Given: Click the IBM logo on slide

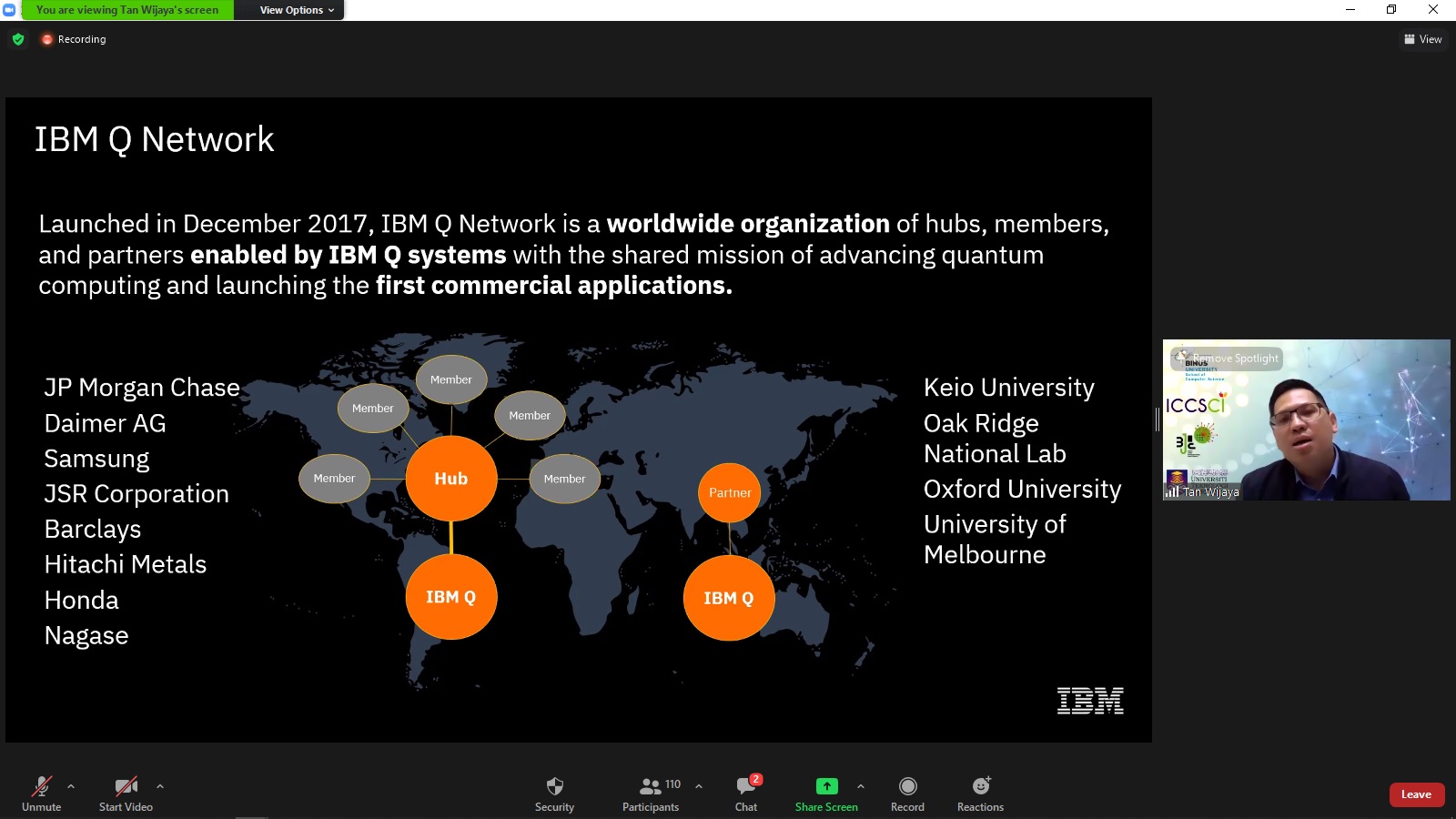Looking at the screenshot, I should pos(1090,701).
